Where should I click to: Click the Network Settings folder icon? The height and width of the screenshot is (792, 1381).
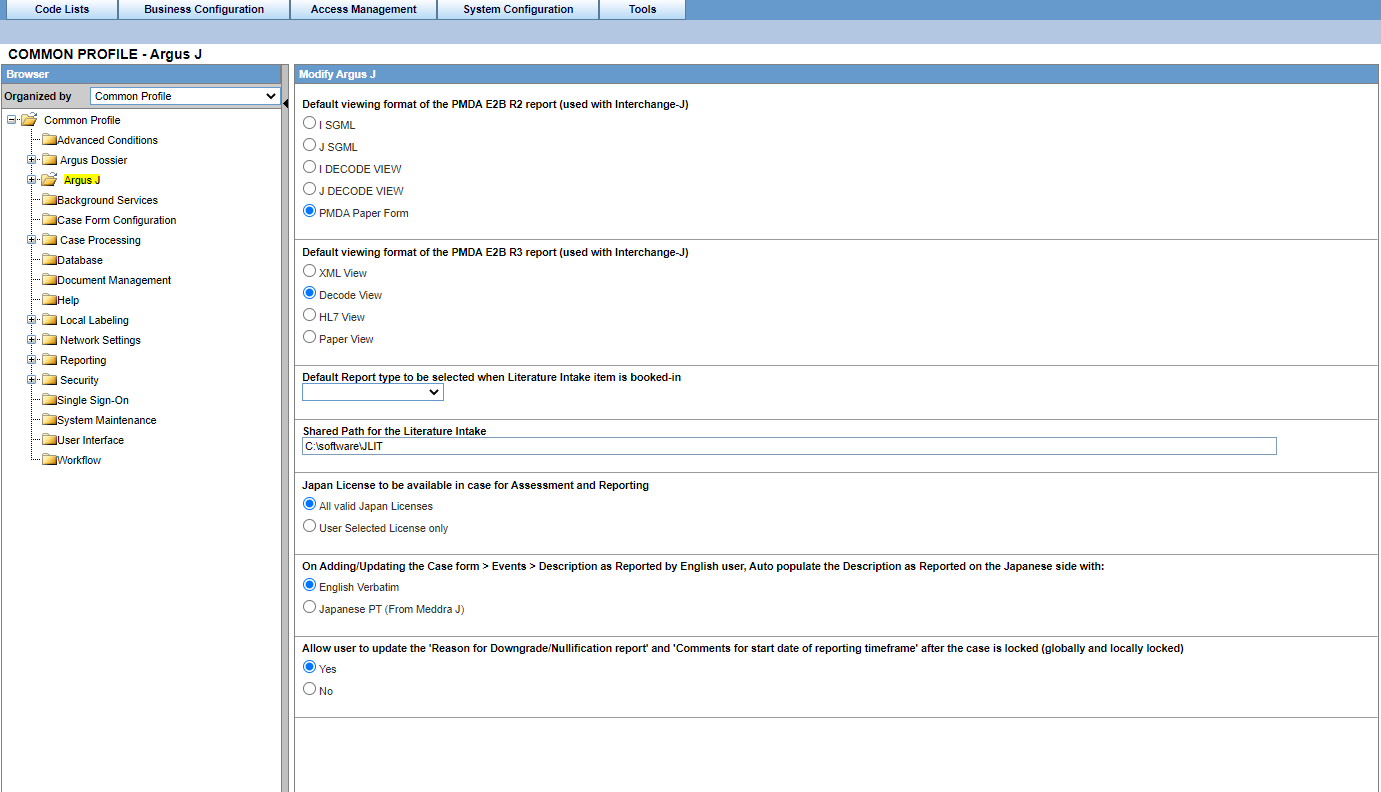click(x=49, y=340)
